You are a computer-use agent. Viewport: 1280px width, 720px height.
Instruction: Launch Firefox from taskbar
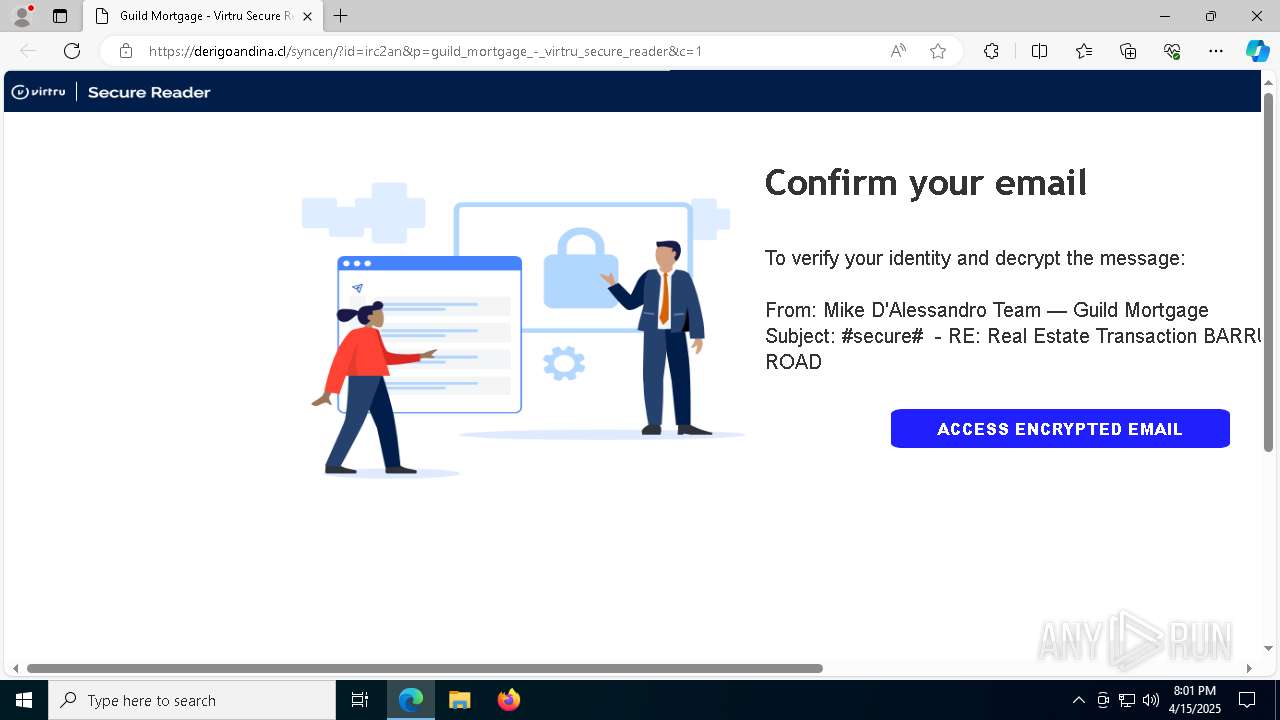point(508,700)
